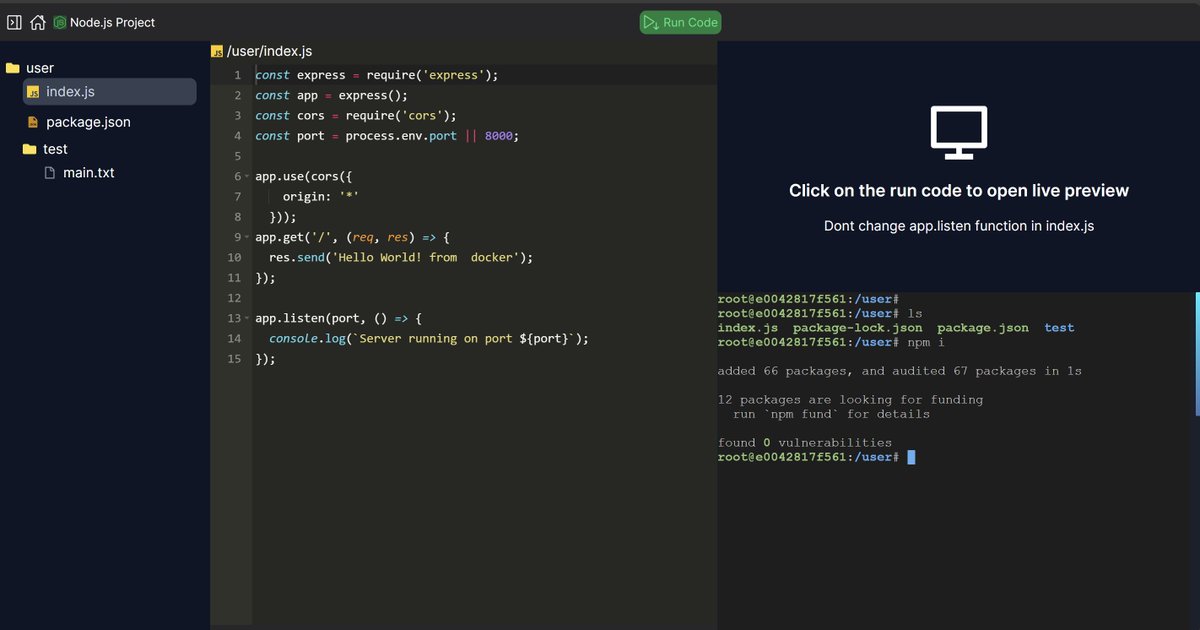Open index.js in file tree
Screen dimensions: 1200x630
110,91
